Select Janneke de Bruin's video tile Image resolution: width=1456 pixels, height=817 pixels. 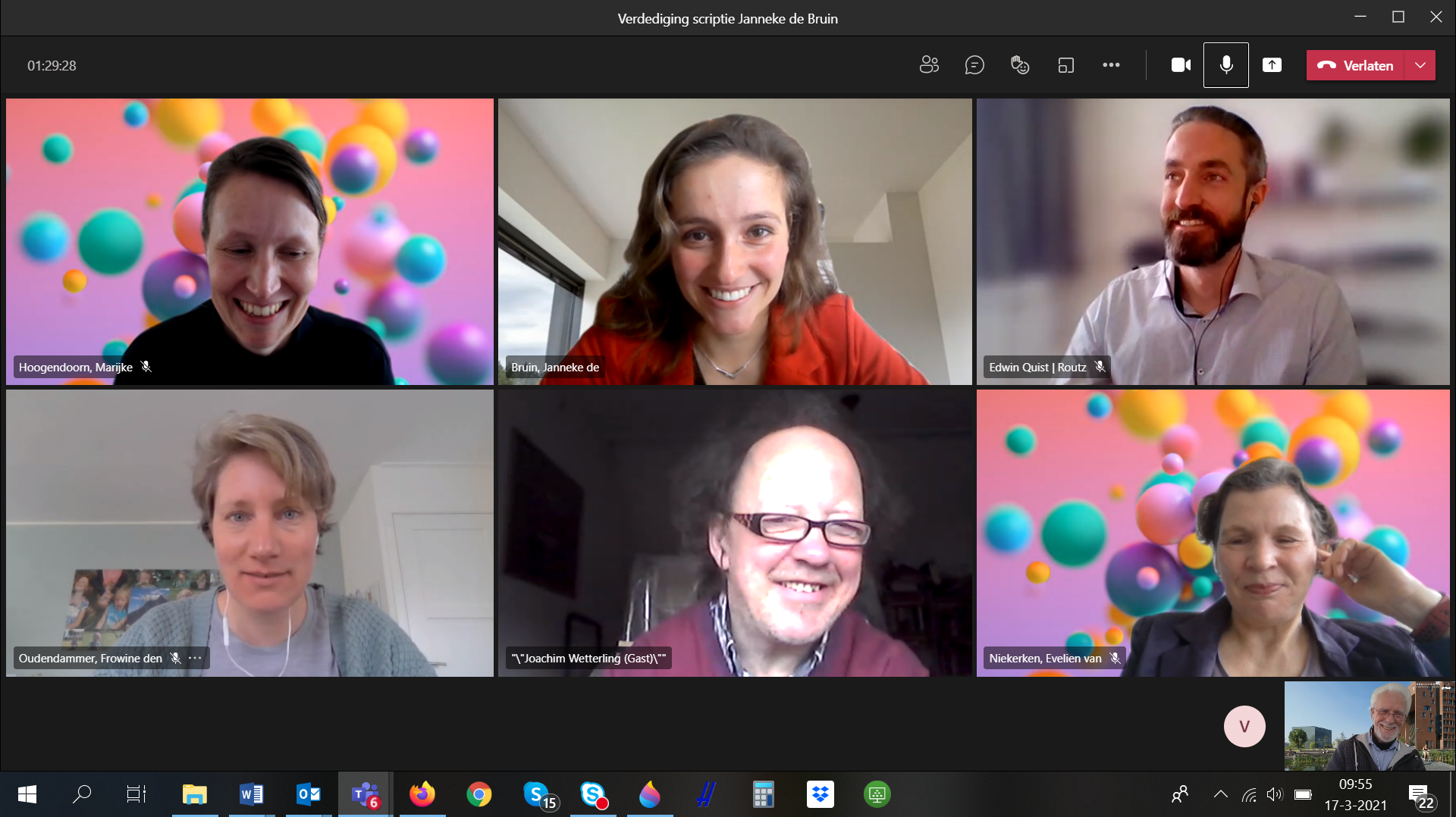[735, 241]
